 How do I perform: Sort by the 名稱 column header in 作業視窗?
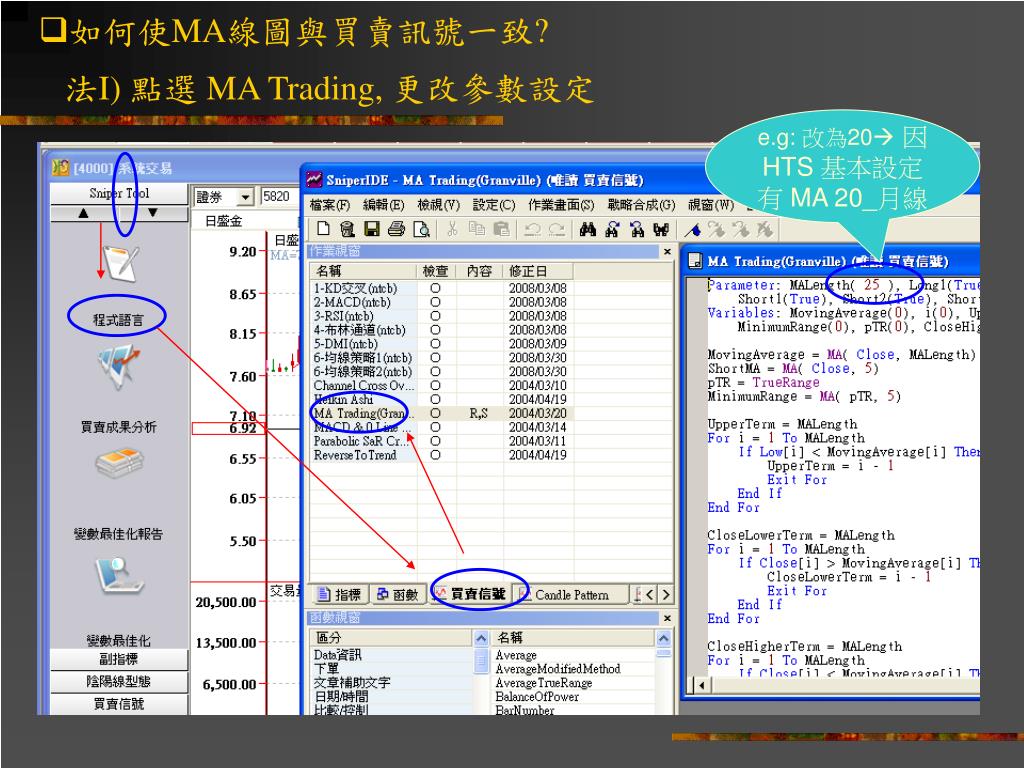pos(363,271)
